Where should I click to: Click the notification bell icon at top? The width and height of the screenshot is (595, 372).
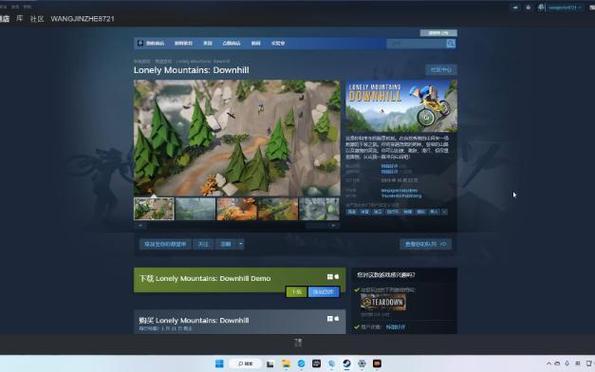528,7
